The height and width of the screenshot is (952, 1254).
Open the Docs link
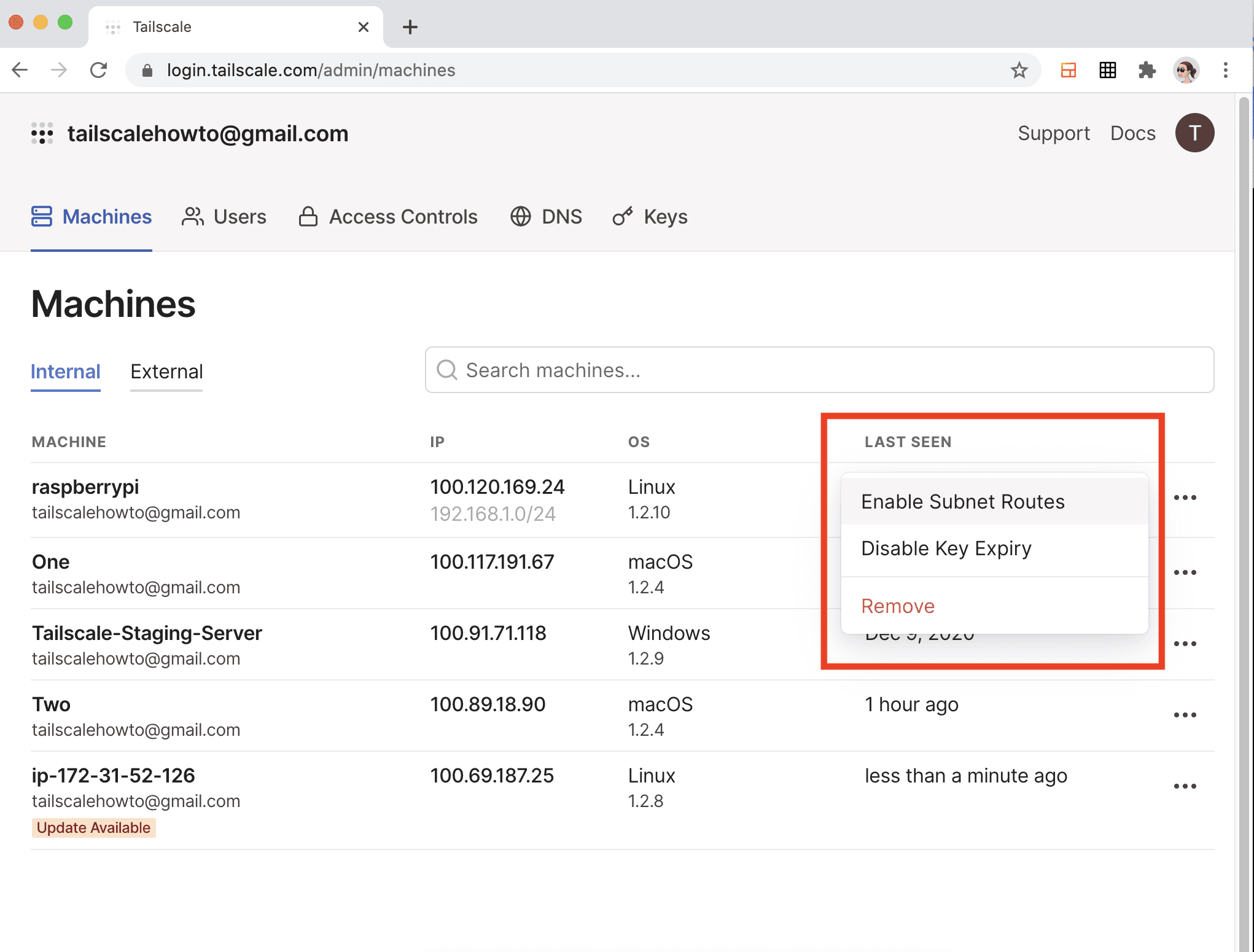(1132, 133)
